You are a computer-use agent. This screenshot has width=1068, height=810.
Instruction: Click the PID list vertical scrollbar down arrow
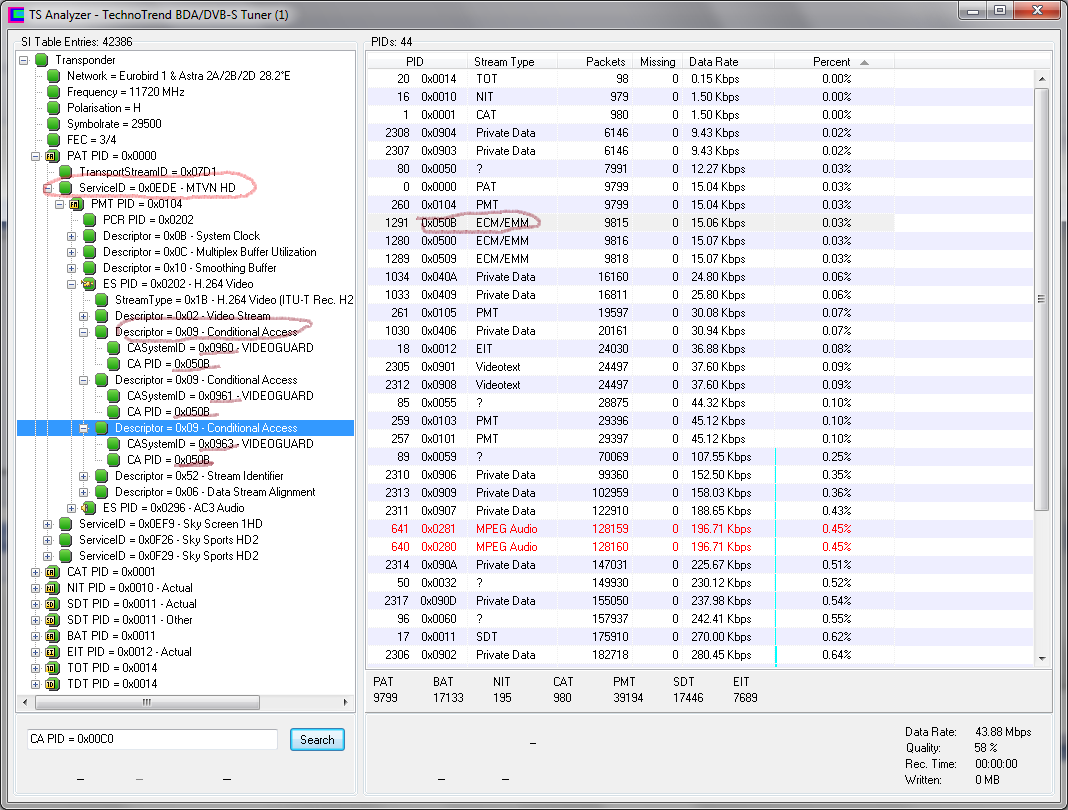(1041, 657)
